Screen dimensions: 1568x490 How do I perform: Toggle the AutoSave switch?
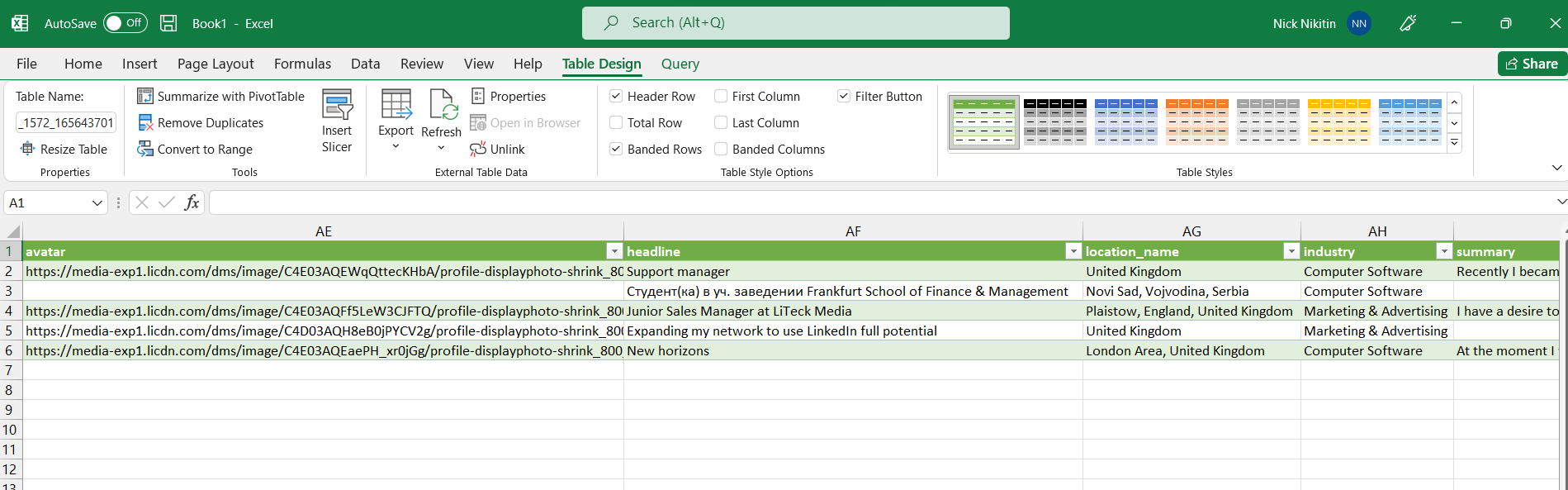(126, 23)
